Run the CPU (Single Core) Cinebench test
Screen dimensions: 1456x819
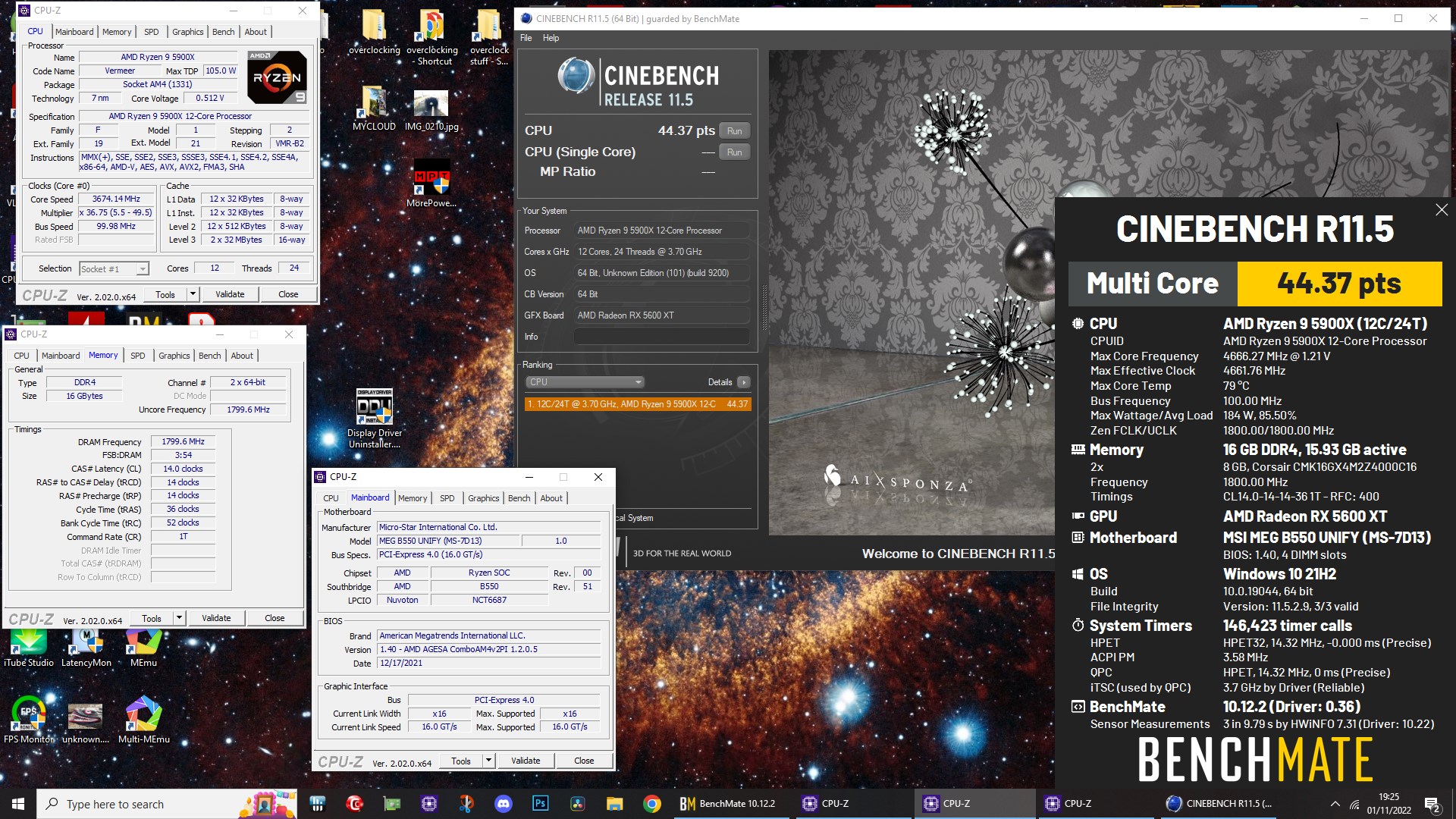pos(734,152)
